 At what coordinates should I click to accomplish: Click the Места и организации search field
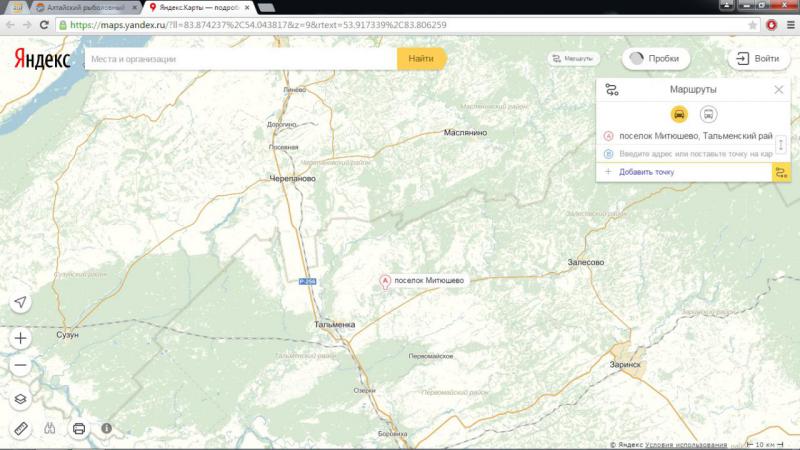(240, 59)
